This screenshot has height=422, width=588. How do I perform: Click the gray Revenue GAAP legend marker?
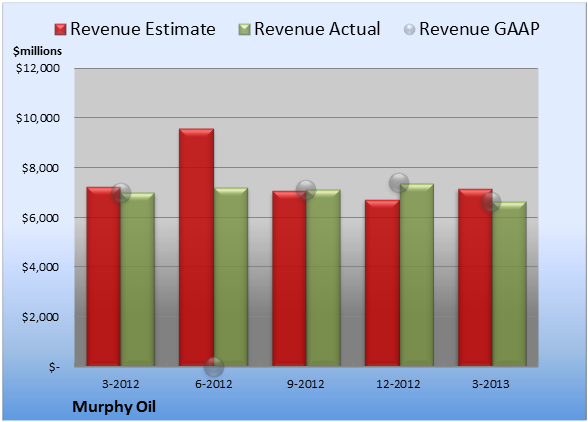click(x=410, y=30)
